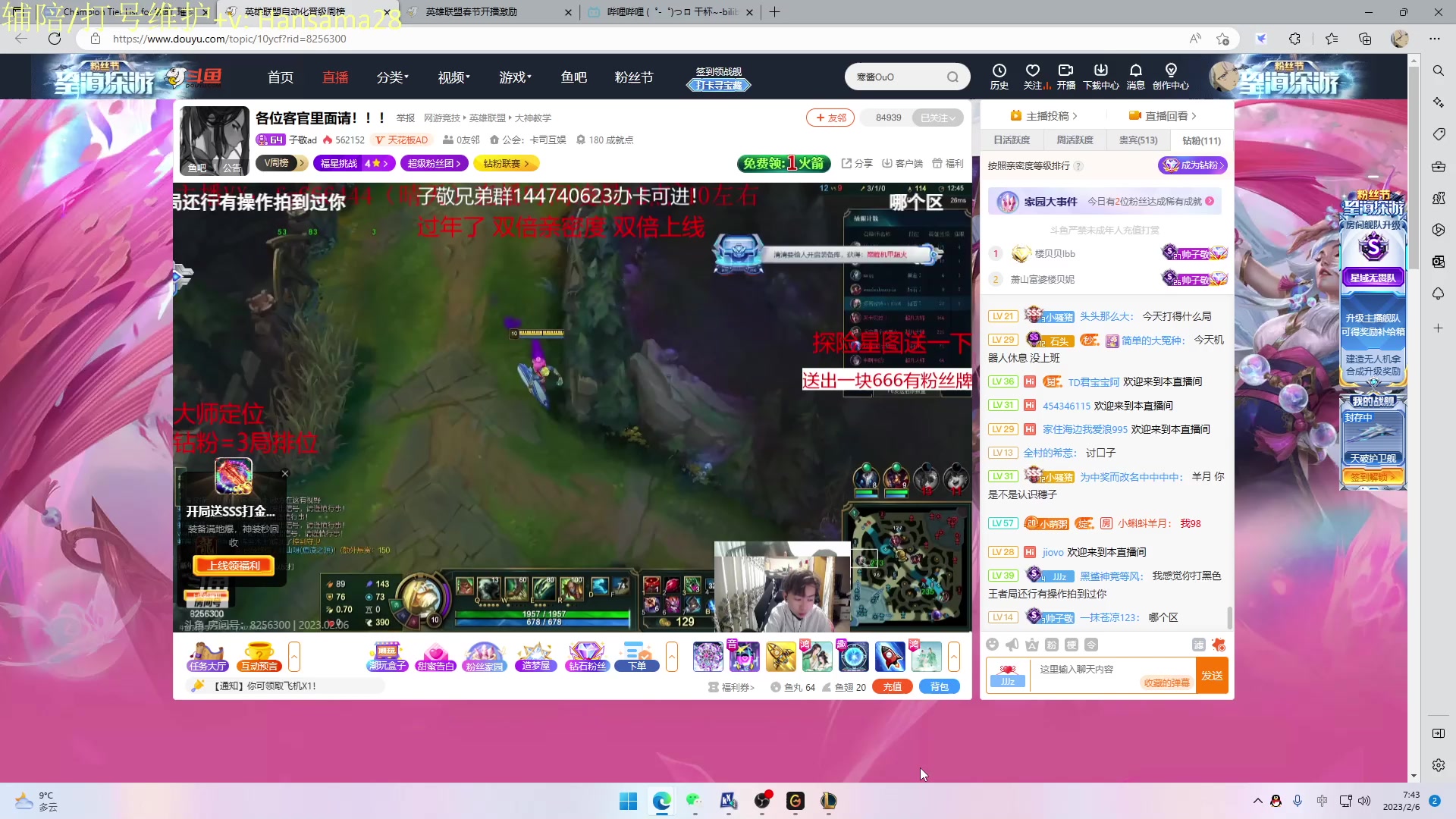
Task: Open the 下单 order icon
Action: click(x=637, y=657)
